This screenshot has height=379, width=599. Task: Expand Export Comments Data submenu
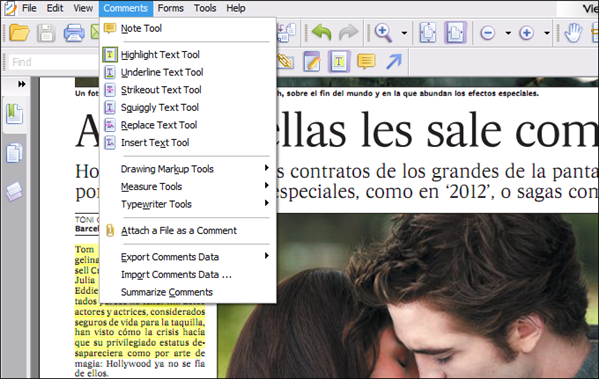[x=187, y=257]
